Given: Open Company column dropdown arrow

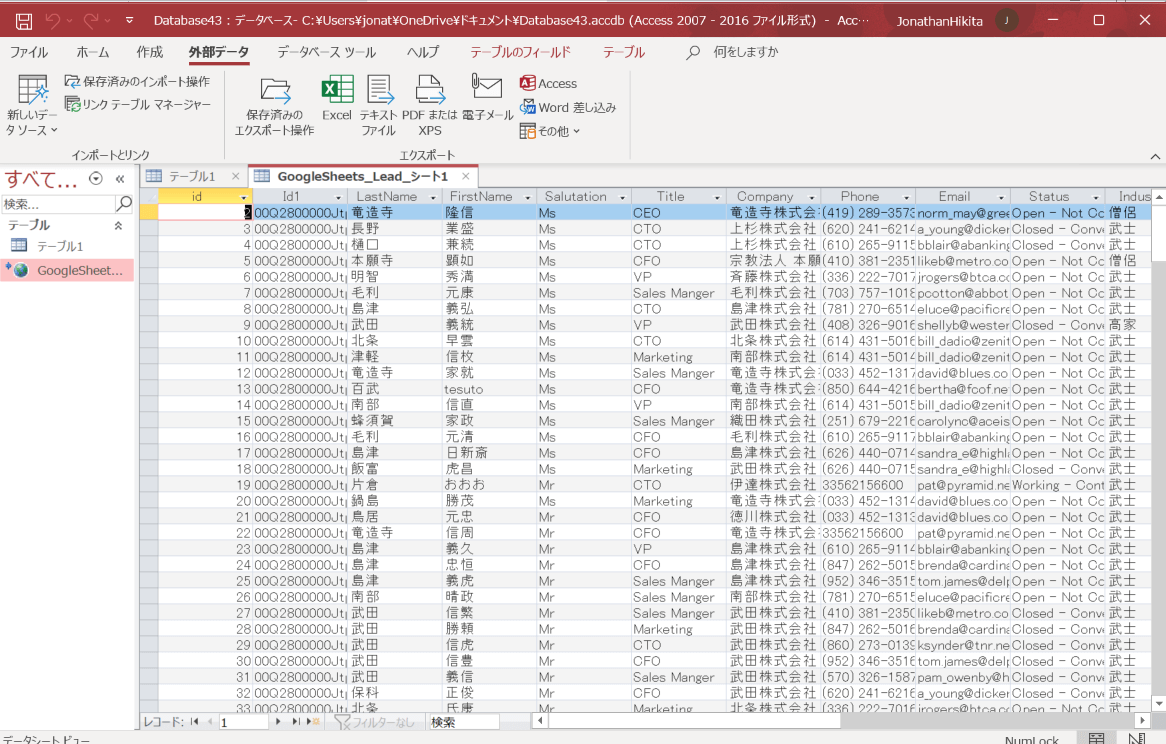Looking at the screenshot, I should (811, 197).
